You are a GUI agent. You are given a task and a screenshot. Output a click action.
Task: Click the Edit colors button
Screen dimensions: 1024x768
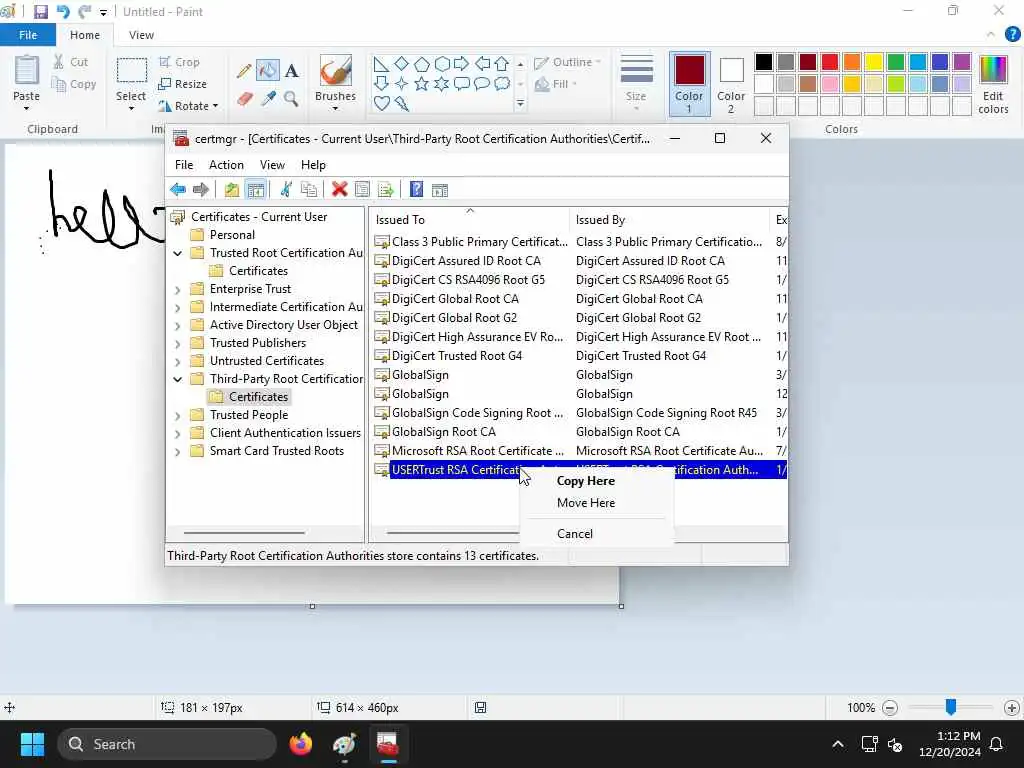[x=993, y=85]
